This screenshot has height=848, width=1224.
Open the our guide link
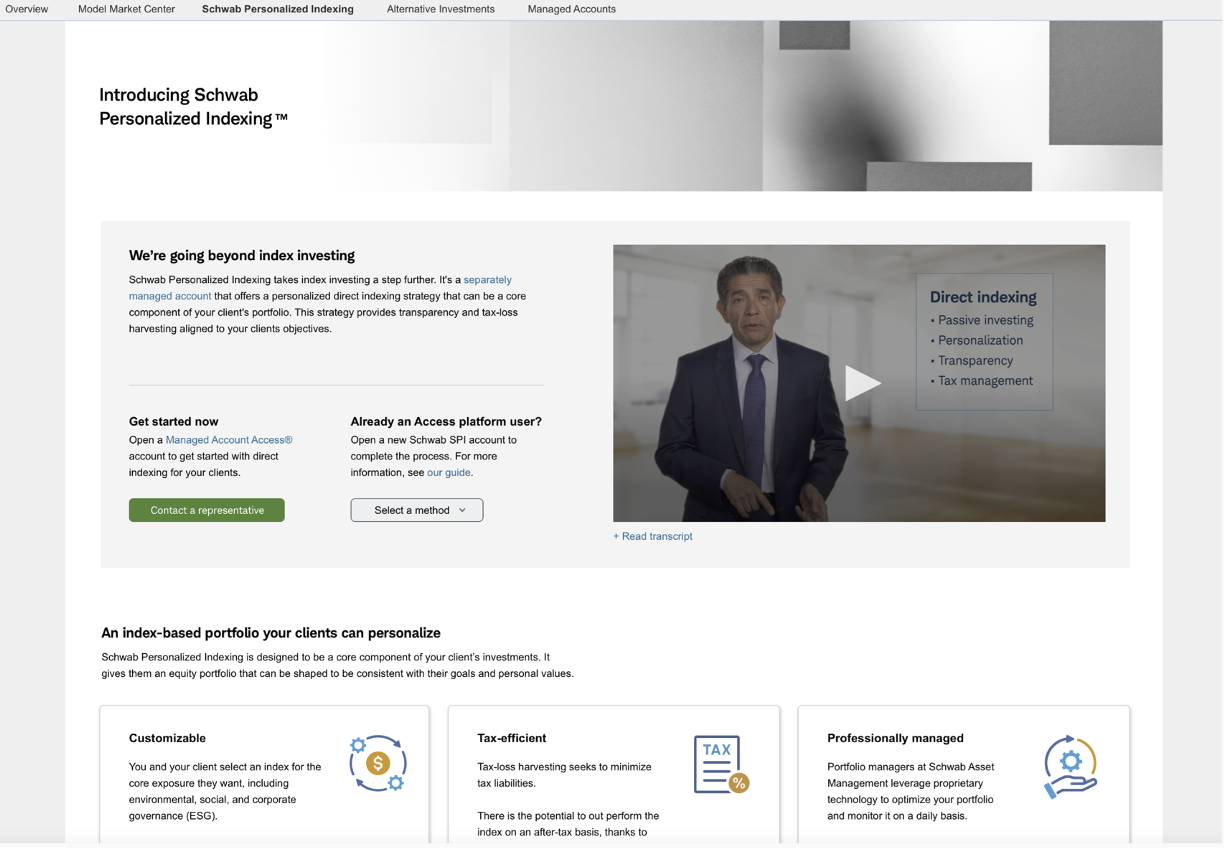(x=449, y=472)
